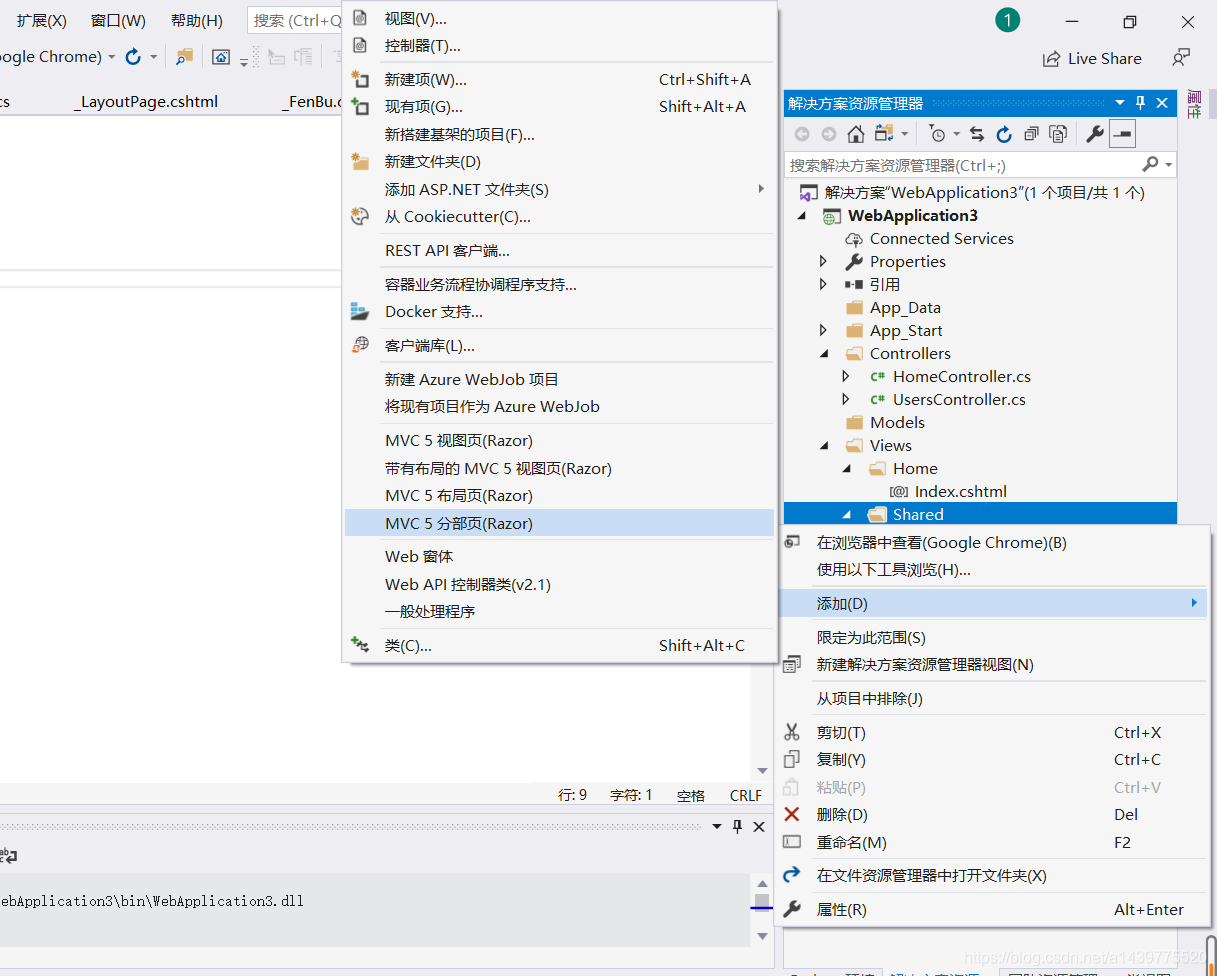This screenshot has width=1217, height=976.
Task: Choose 视图(V)... in the add submenu
Action: [x=559, y=19]
